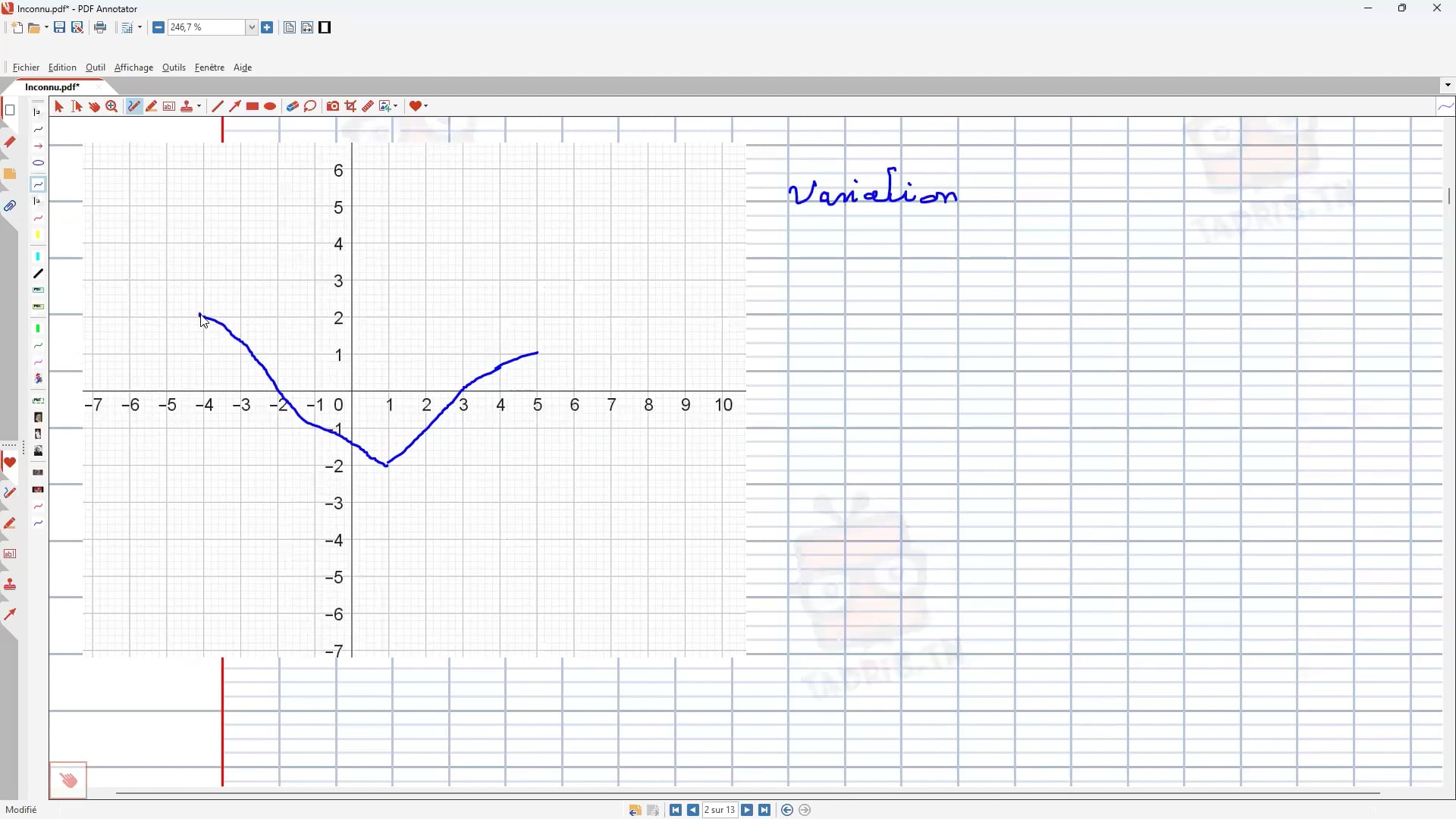Choose the Eraser tool
Screen dimensions: 1456x819
pos(292,106)
